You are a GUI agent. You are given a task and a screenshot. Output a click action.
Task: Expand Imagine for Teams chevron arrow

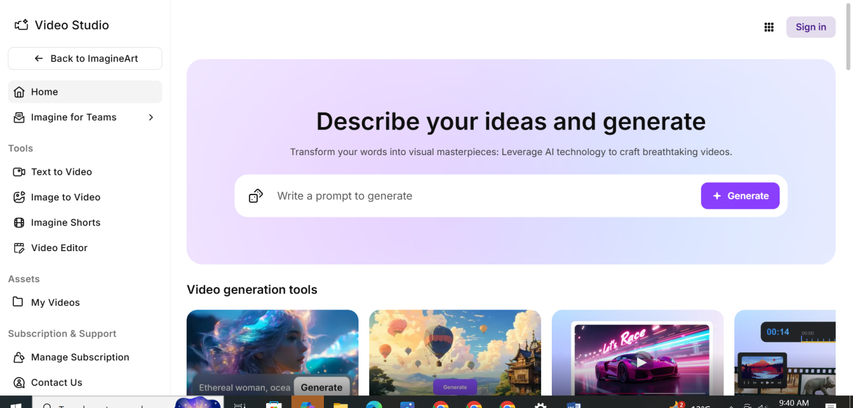click(x=151, y=117)
